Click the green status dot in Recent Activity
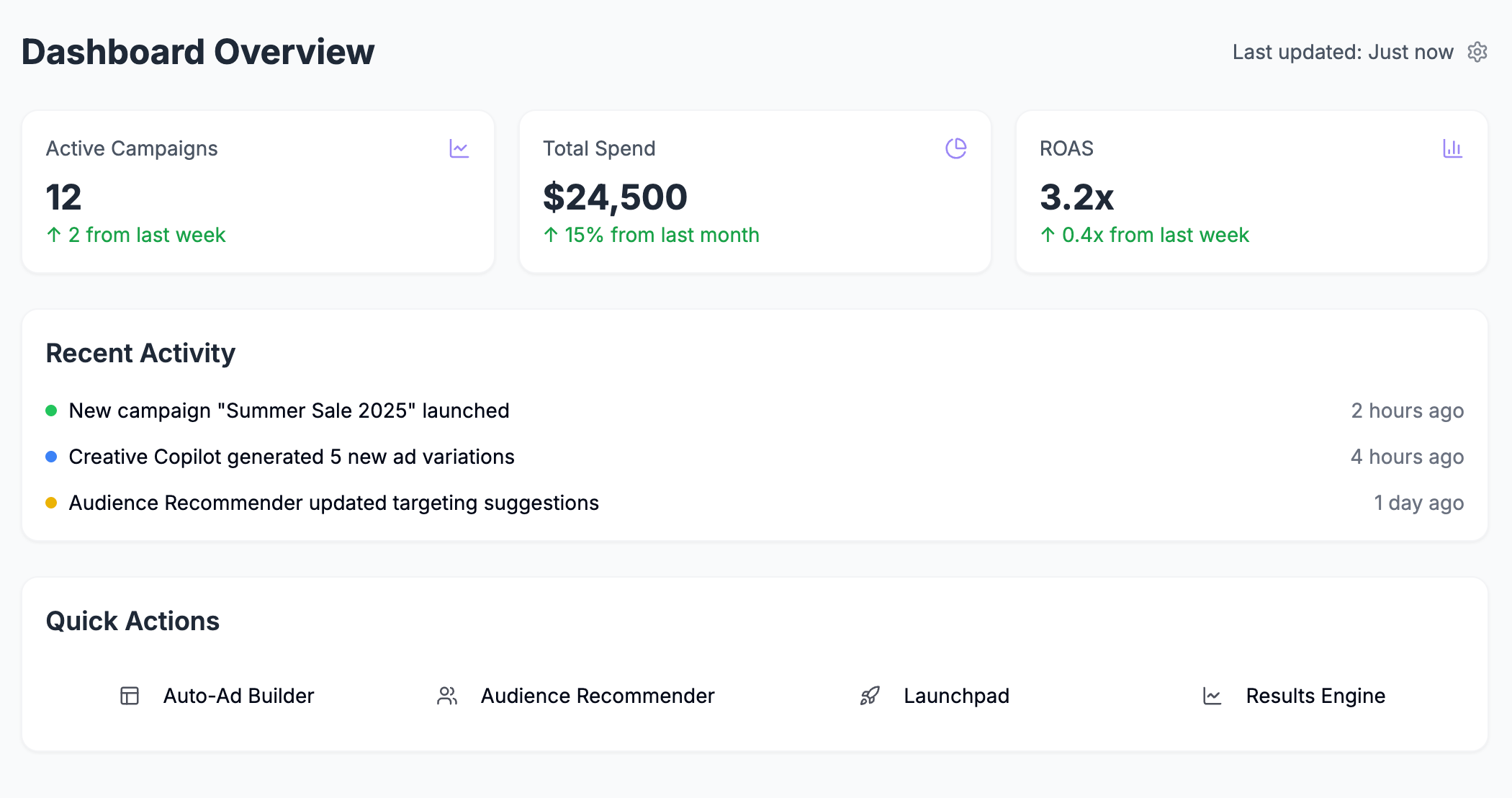This screenshot has width=1512, height=798. click(51, 411)
